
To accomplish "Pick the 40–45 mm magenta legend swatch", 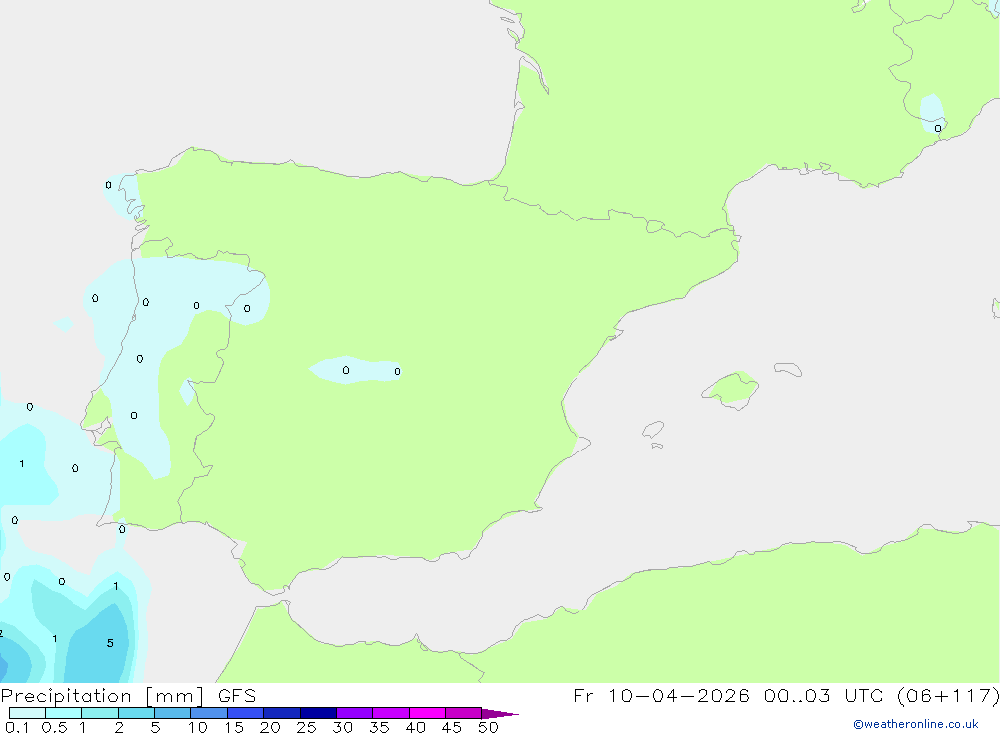I will tap(427, 713).
